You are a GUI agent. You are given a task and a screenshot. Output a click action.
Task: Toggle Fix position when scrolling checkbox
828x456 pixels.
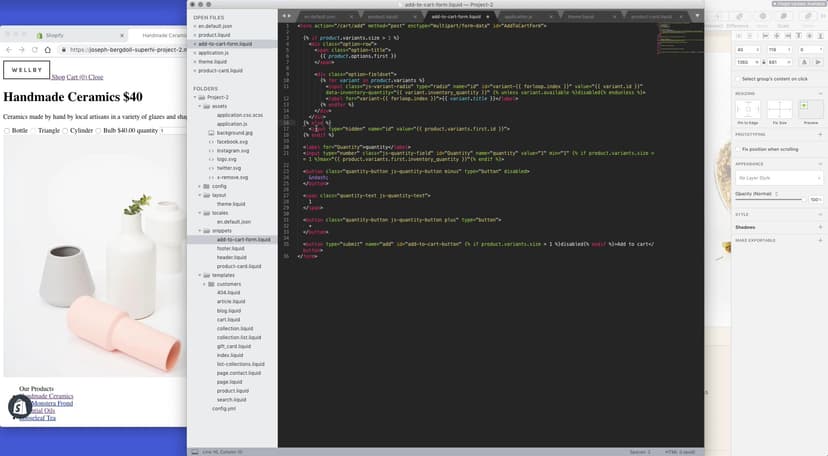coord(738,148)
